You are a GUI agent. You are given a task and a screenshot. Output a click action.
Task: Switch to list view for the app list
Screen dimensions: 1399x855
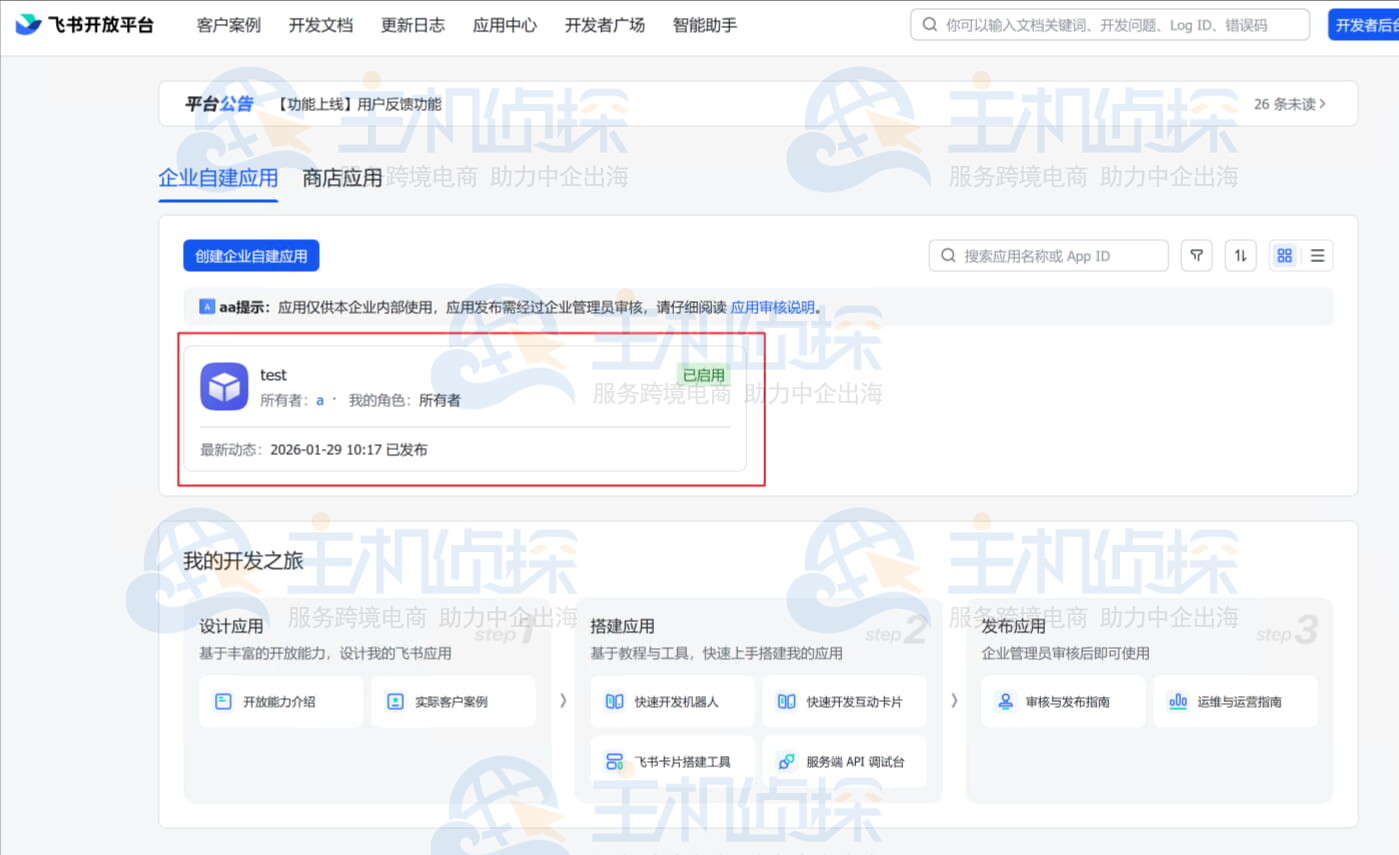[x=1316, y=255]
